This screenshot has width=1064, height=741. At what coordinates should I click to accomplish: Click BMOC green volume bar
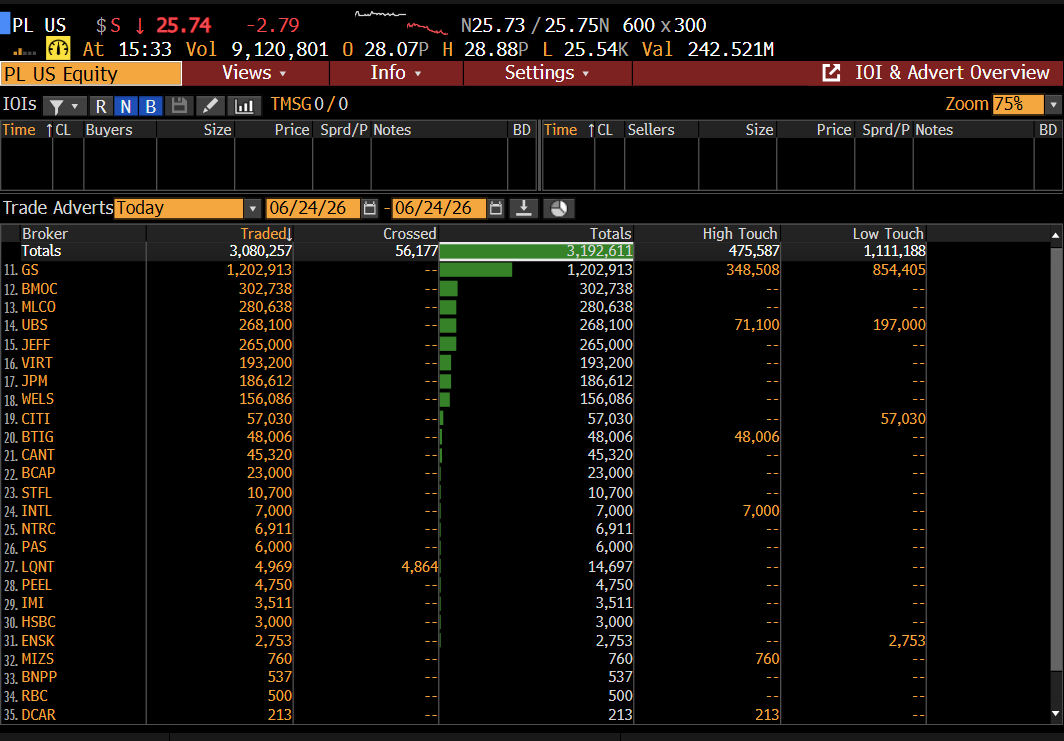click(x=449, y=289)
